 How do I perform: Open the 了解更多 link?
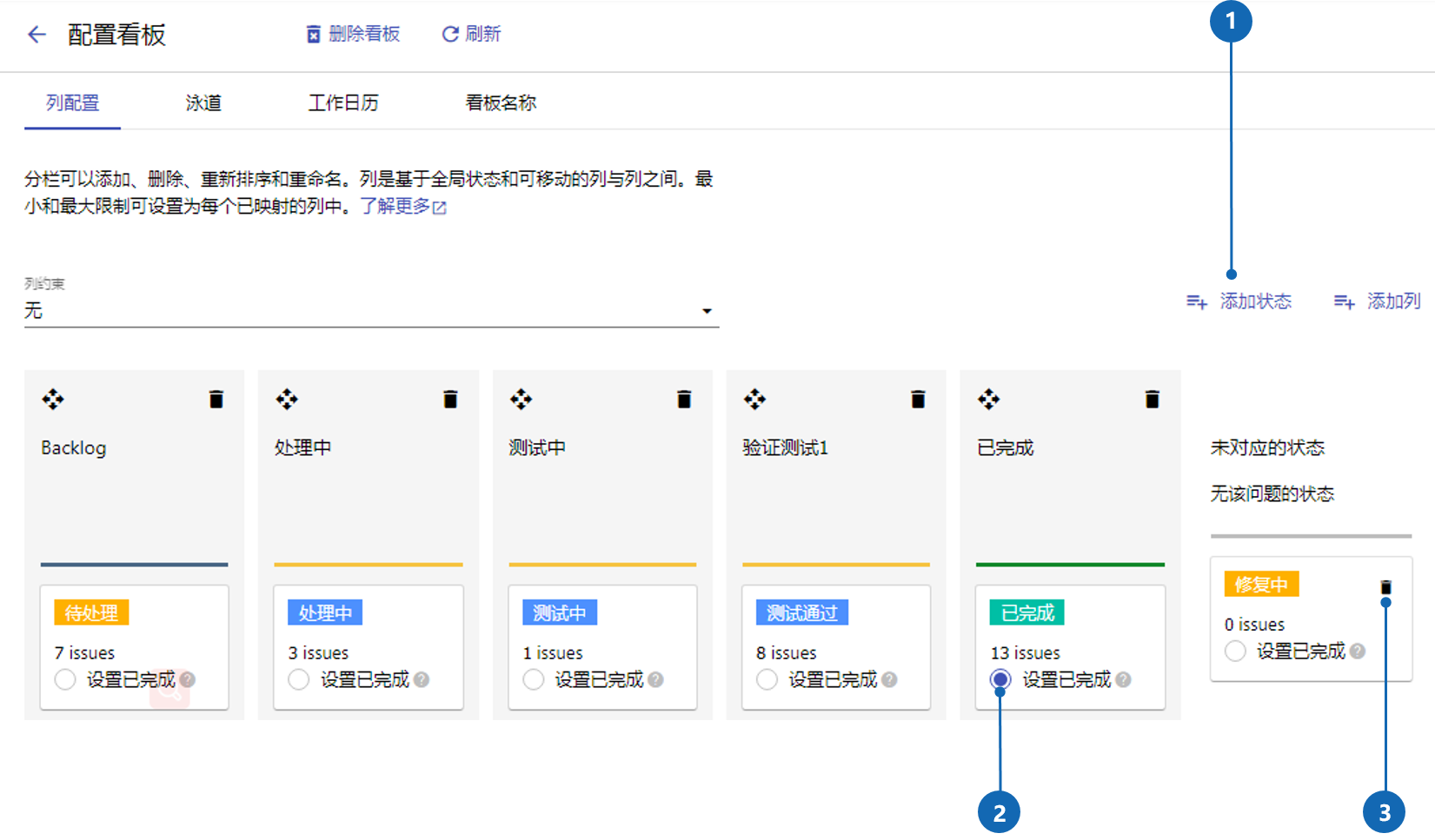pos(395,207)
